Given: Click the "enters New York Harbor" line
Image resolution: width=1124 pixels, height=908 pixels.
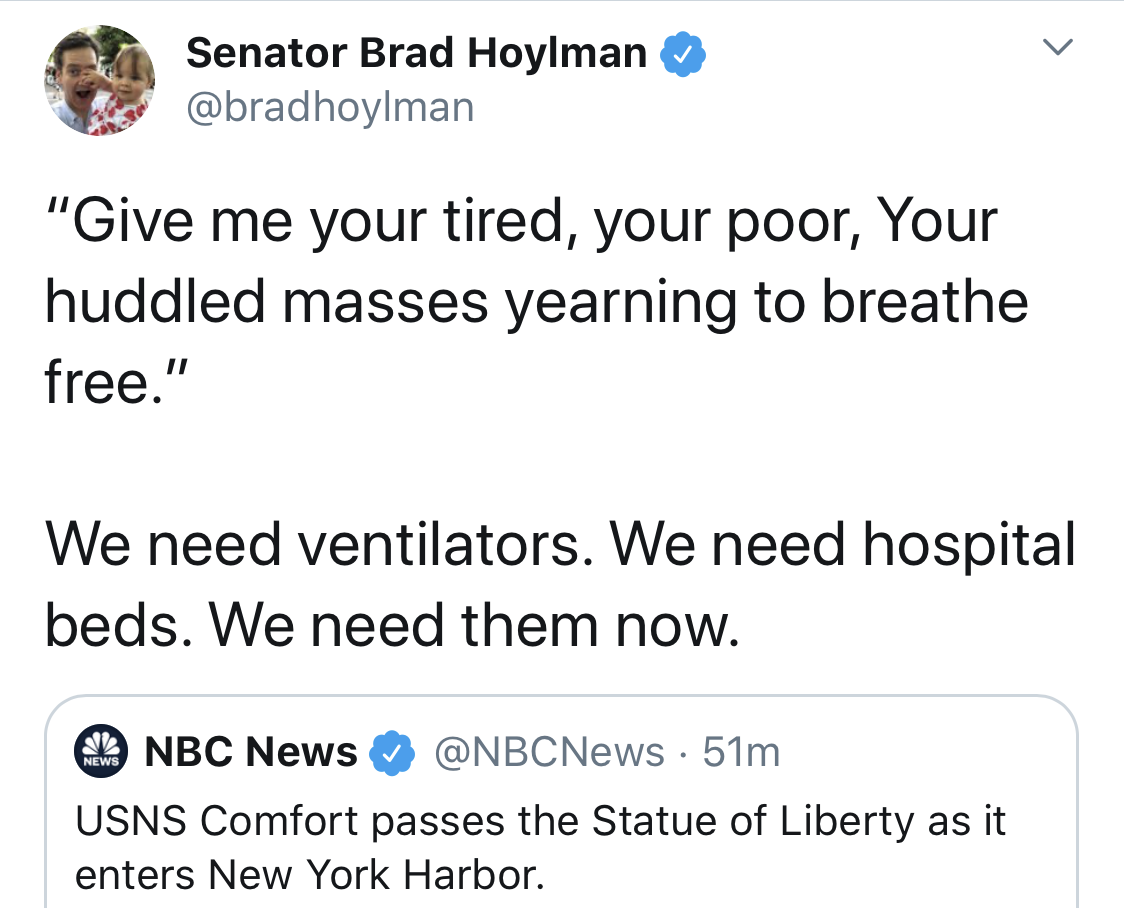Looking at the screenshot, I should (x=310, y=874).
